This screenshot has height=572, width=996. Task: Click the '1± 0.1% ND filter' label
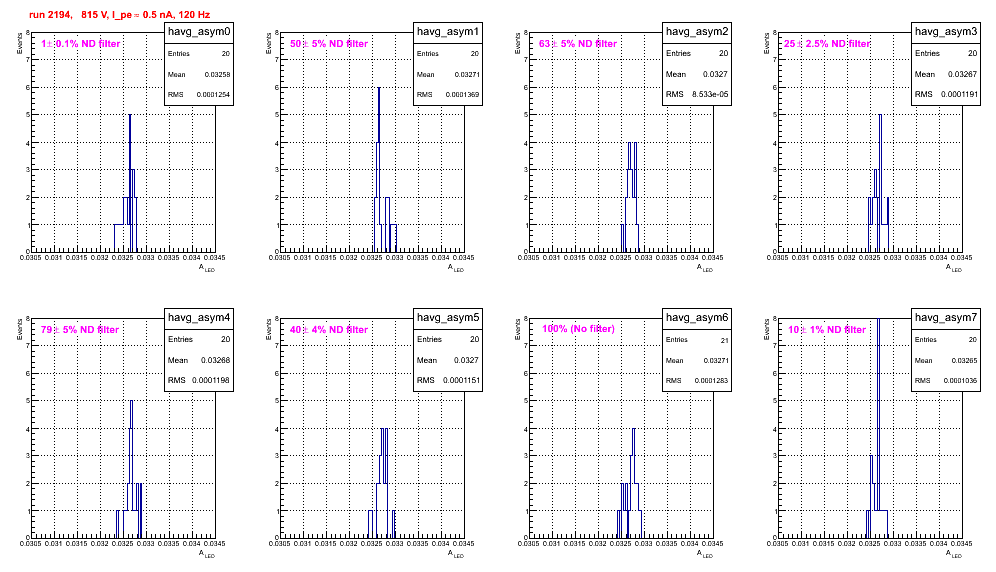pos(81,44)
